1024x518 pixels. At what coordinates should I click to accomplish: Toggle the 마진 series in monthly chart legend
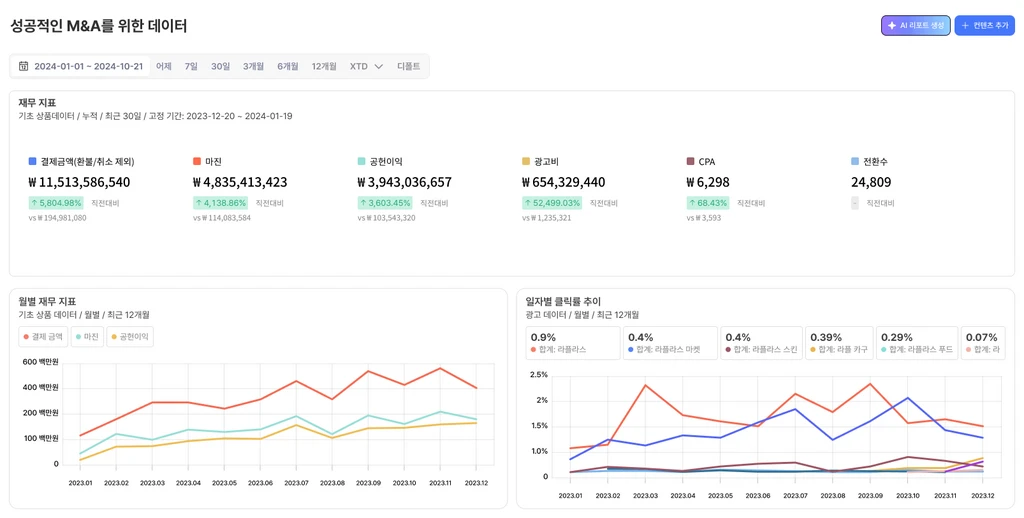point(87,337)
